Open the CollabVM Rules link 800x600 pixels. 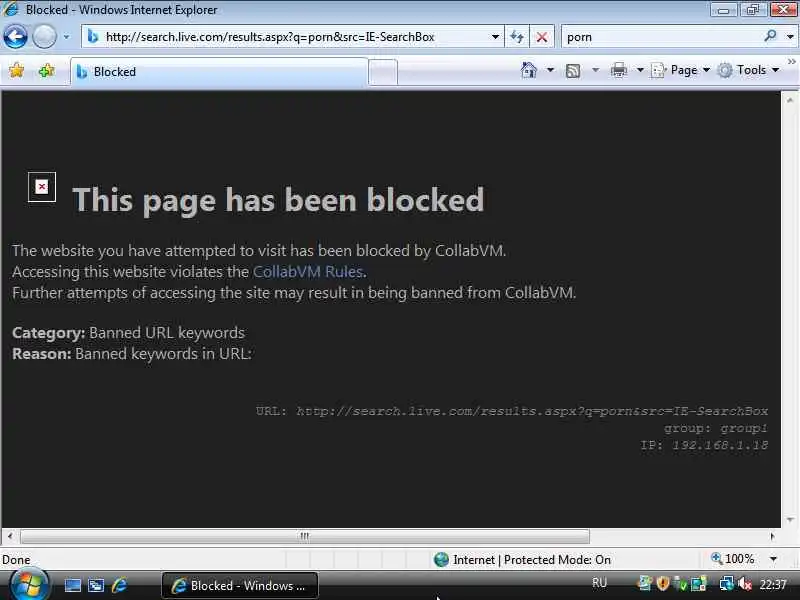pos(308,271)
